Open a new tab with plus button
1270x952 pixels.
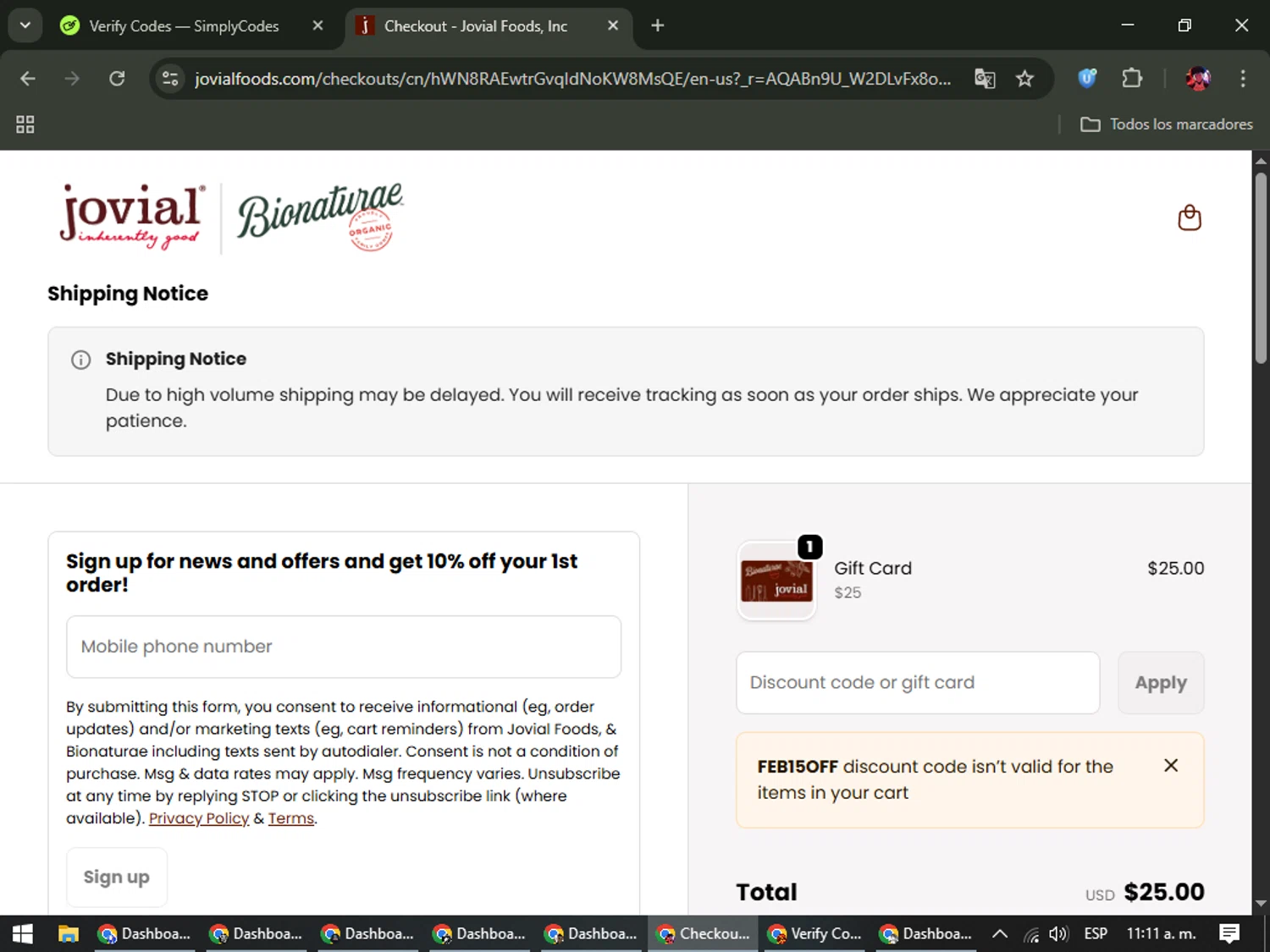point(658,25)
